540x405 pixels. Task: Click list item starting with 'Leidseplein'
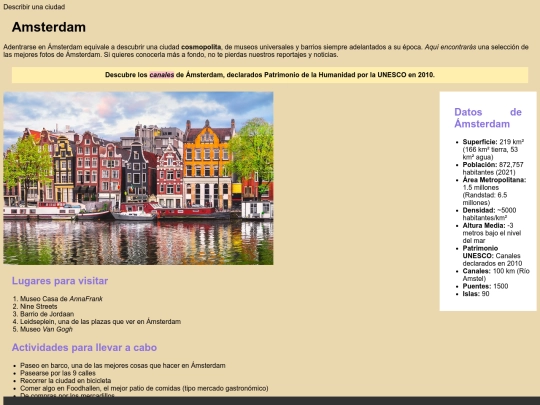[100, 321]
